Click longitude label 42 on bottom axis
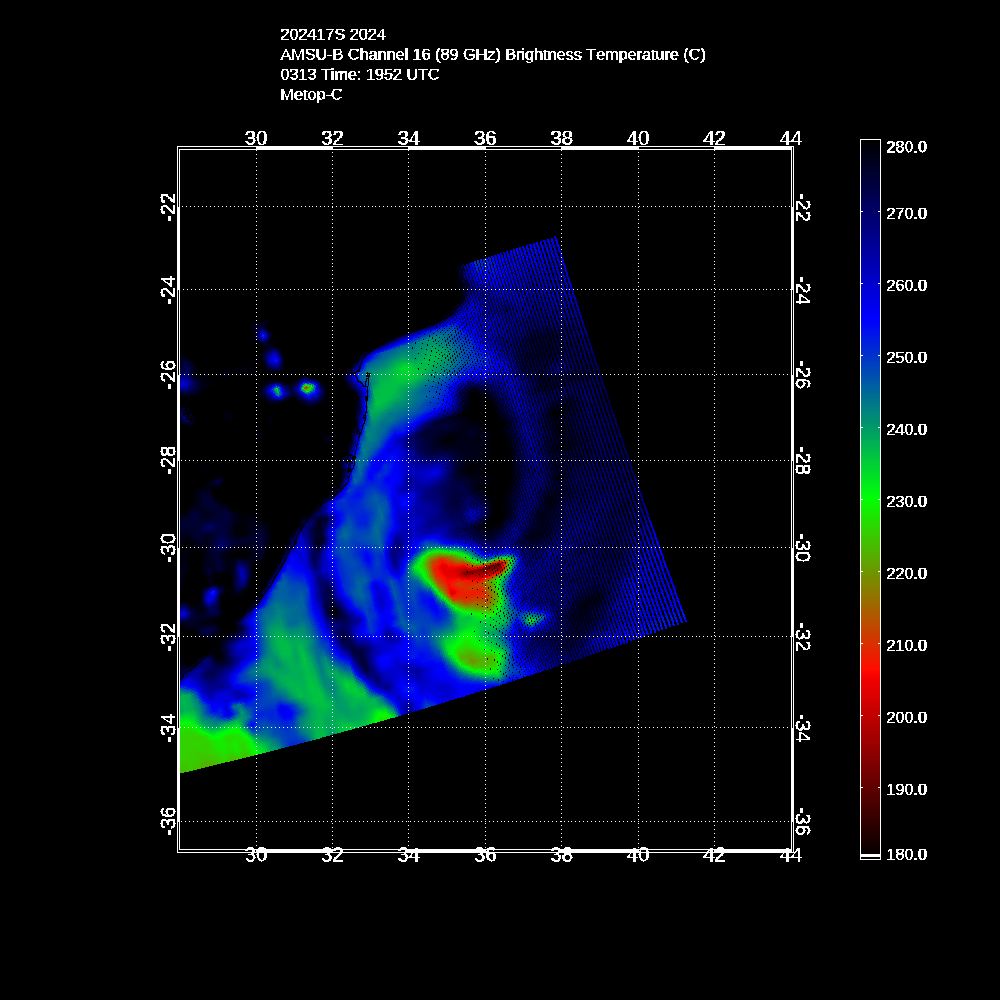The width and height of the screenshot is (1000, 1000). [714, 855]
